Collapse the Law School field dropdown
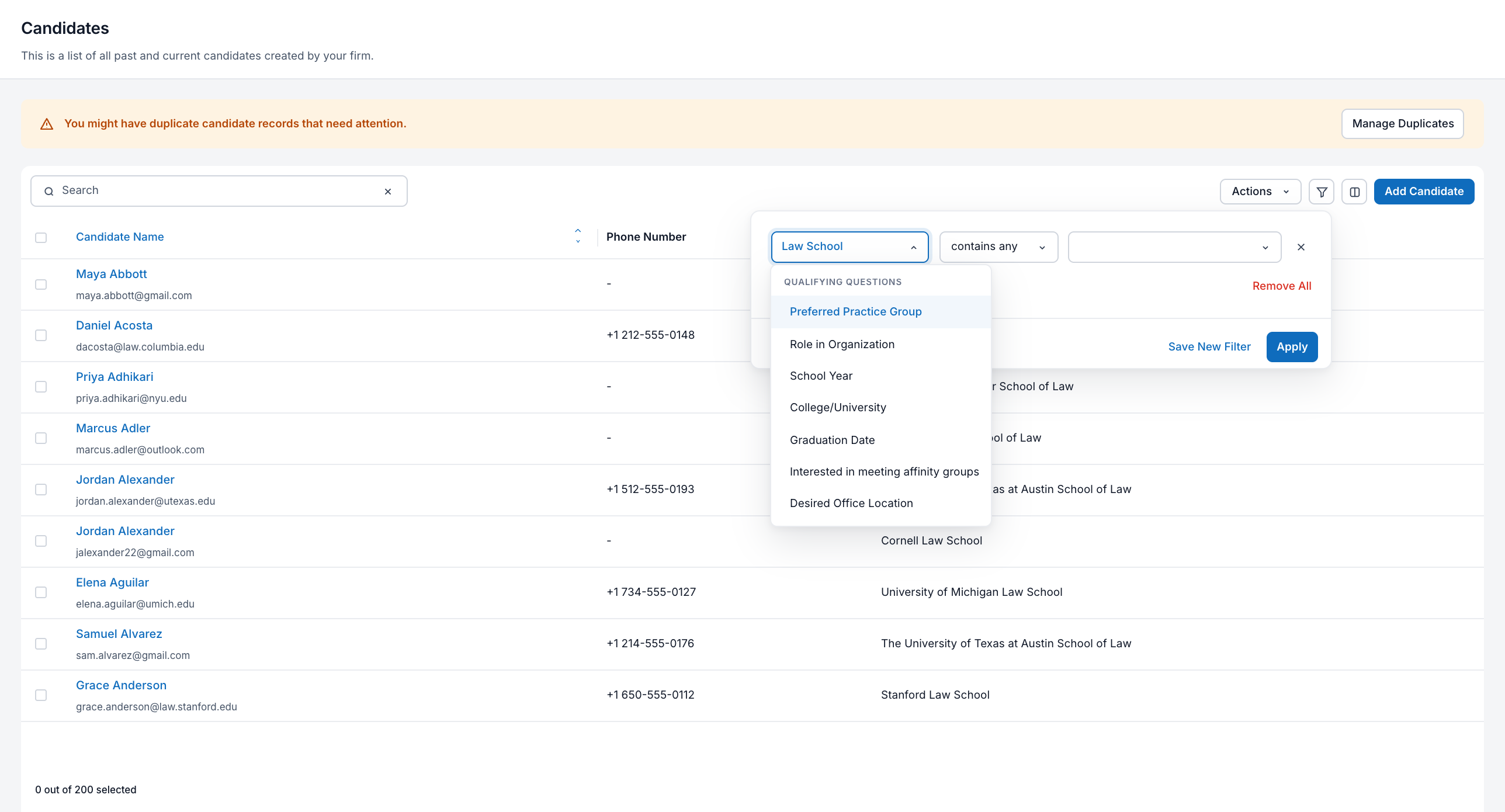The height and width of the screenshot is (812, 1505). coord(849,247)
